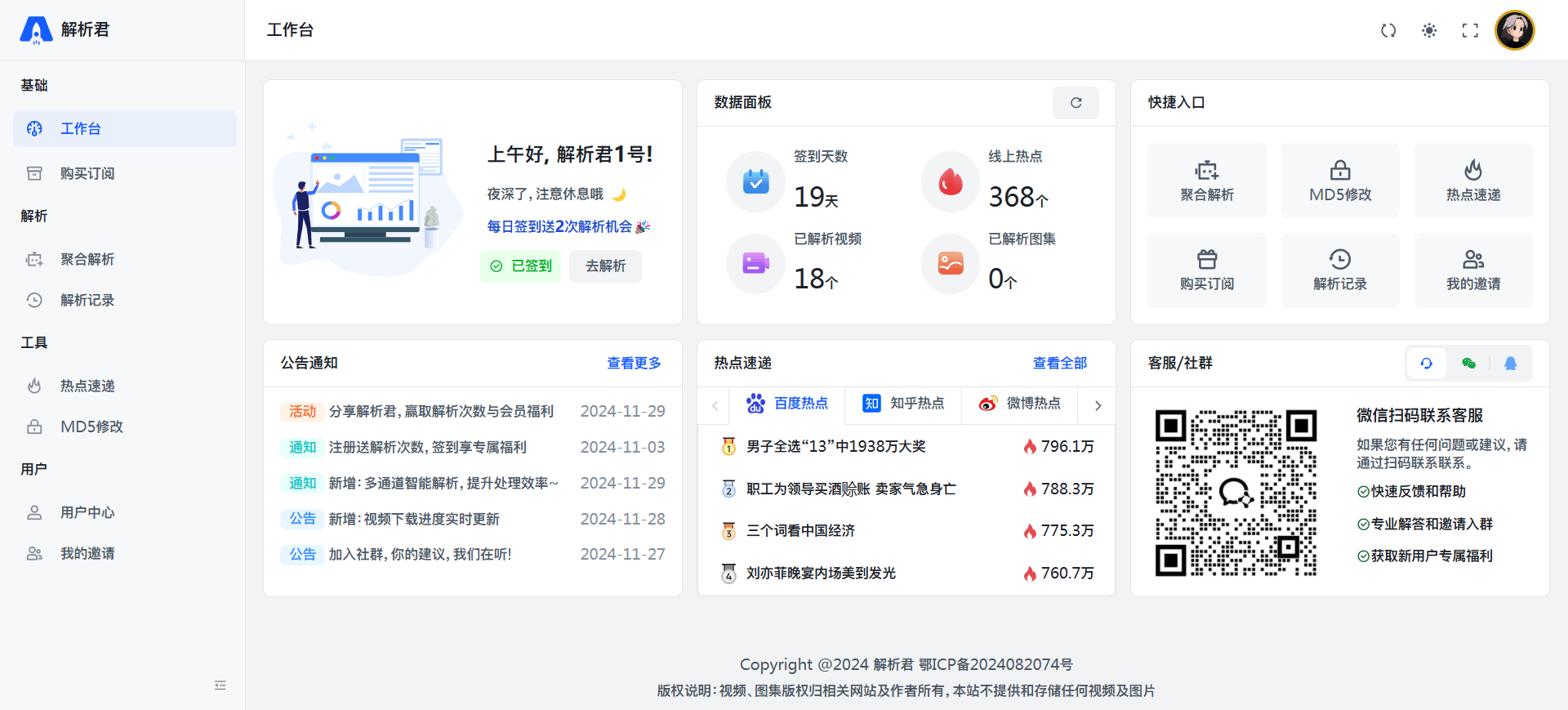
Task: Switch to the 微博热点 tab
Action: point(1020,404)
